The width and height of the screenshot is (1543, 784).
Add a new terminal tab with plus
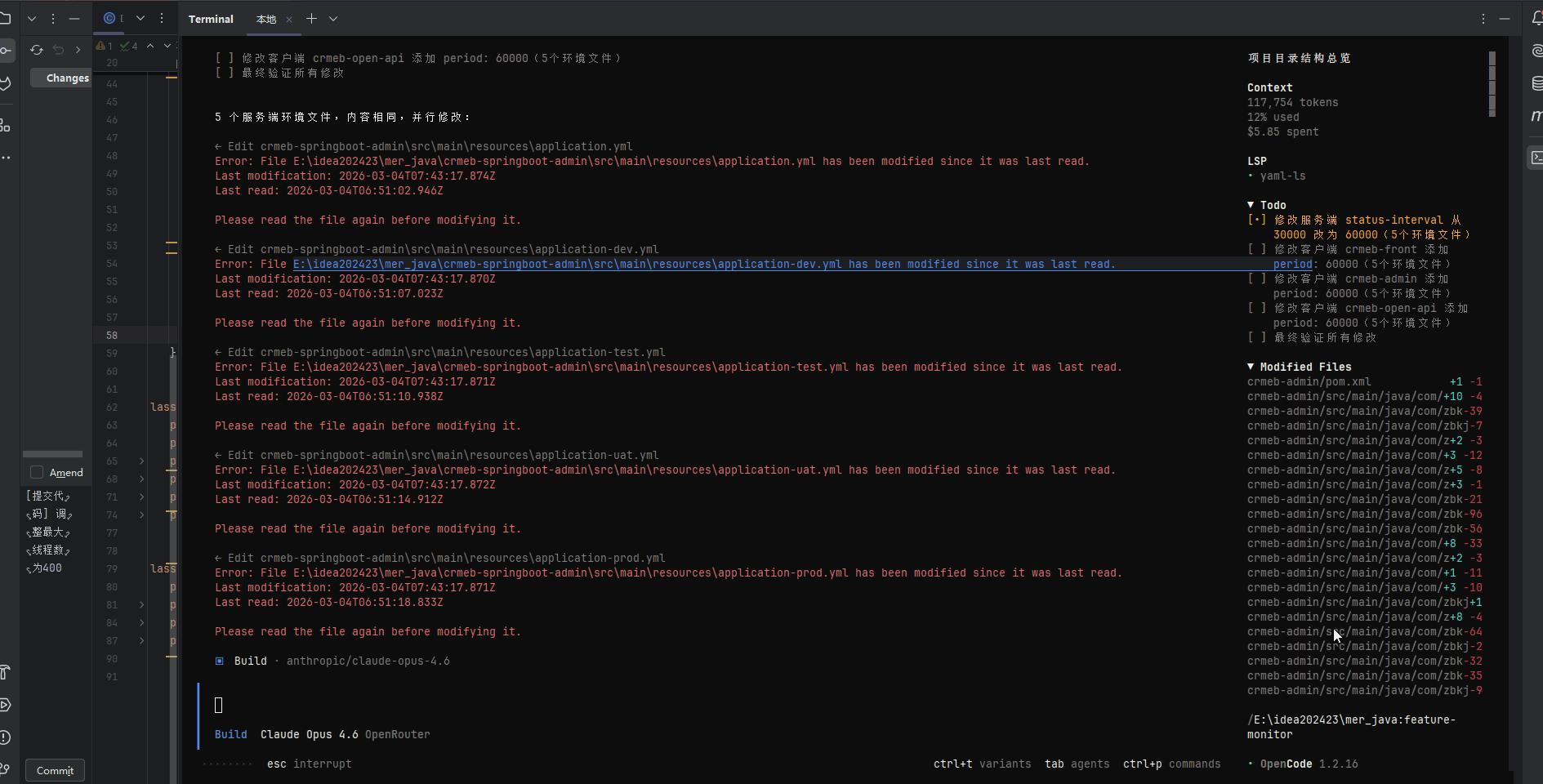[x=311, y=18]
